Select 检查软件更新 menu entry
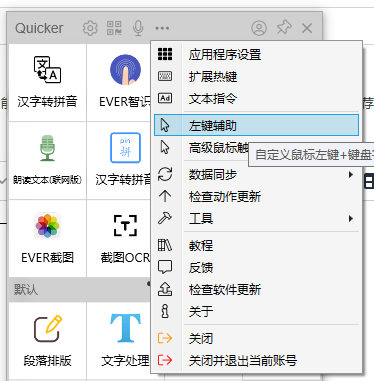The width and height of the screenshot is (374, 381). pos(256,289)
